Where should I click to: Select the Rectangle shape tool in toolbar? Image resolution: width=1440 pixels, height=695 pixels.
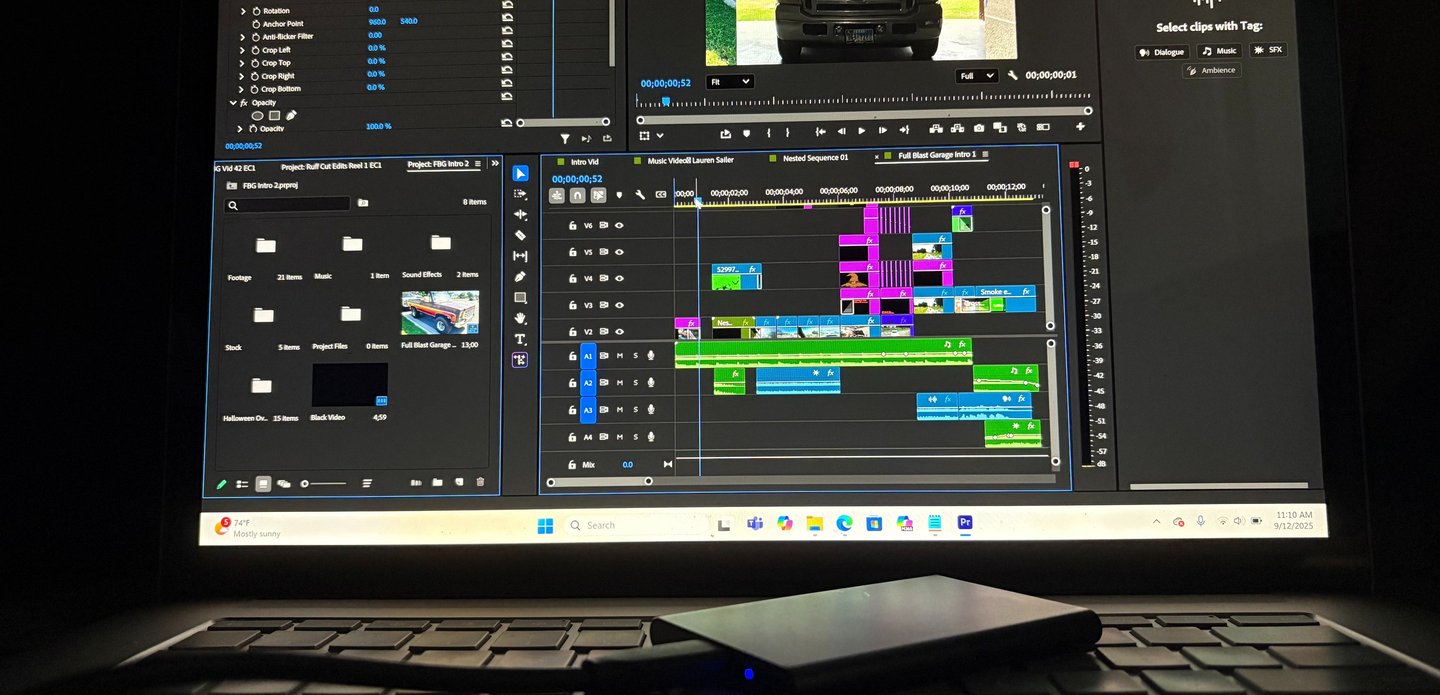pos(520,298)
